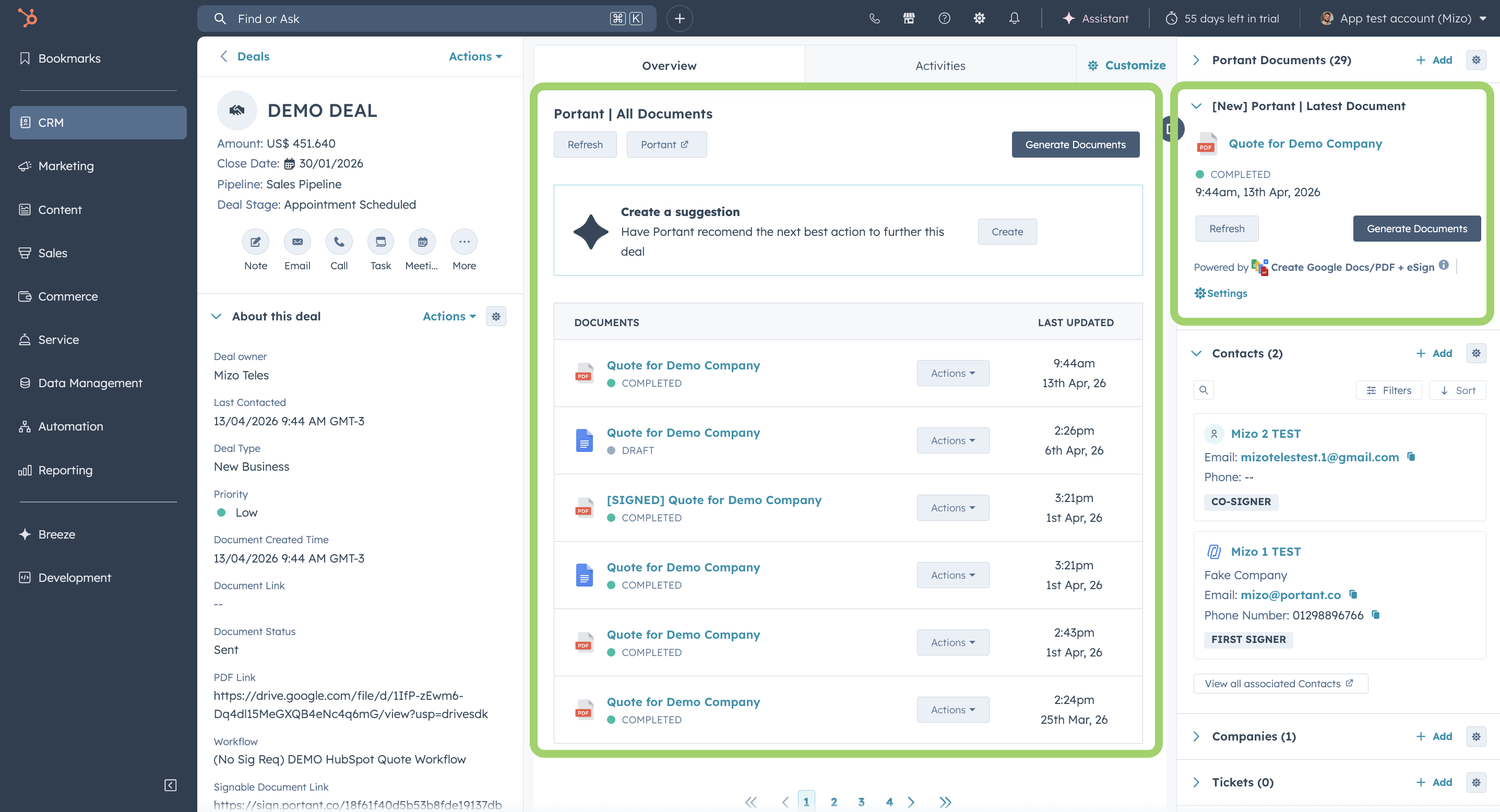Open the Task icon on the deal
The width and height of the screenshot is (1500, 812).
click(x=380, y=242)
